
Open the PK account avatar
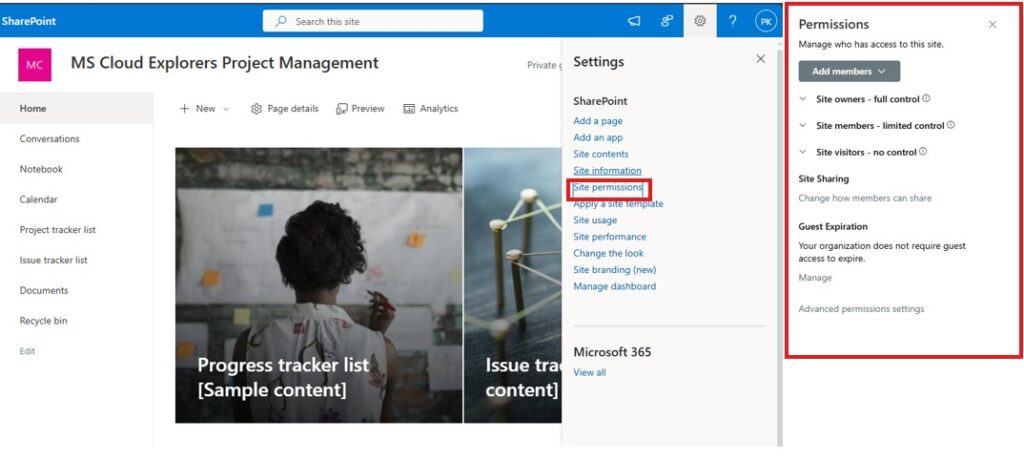pos(765,21)
